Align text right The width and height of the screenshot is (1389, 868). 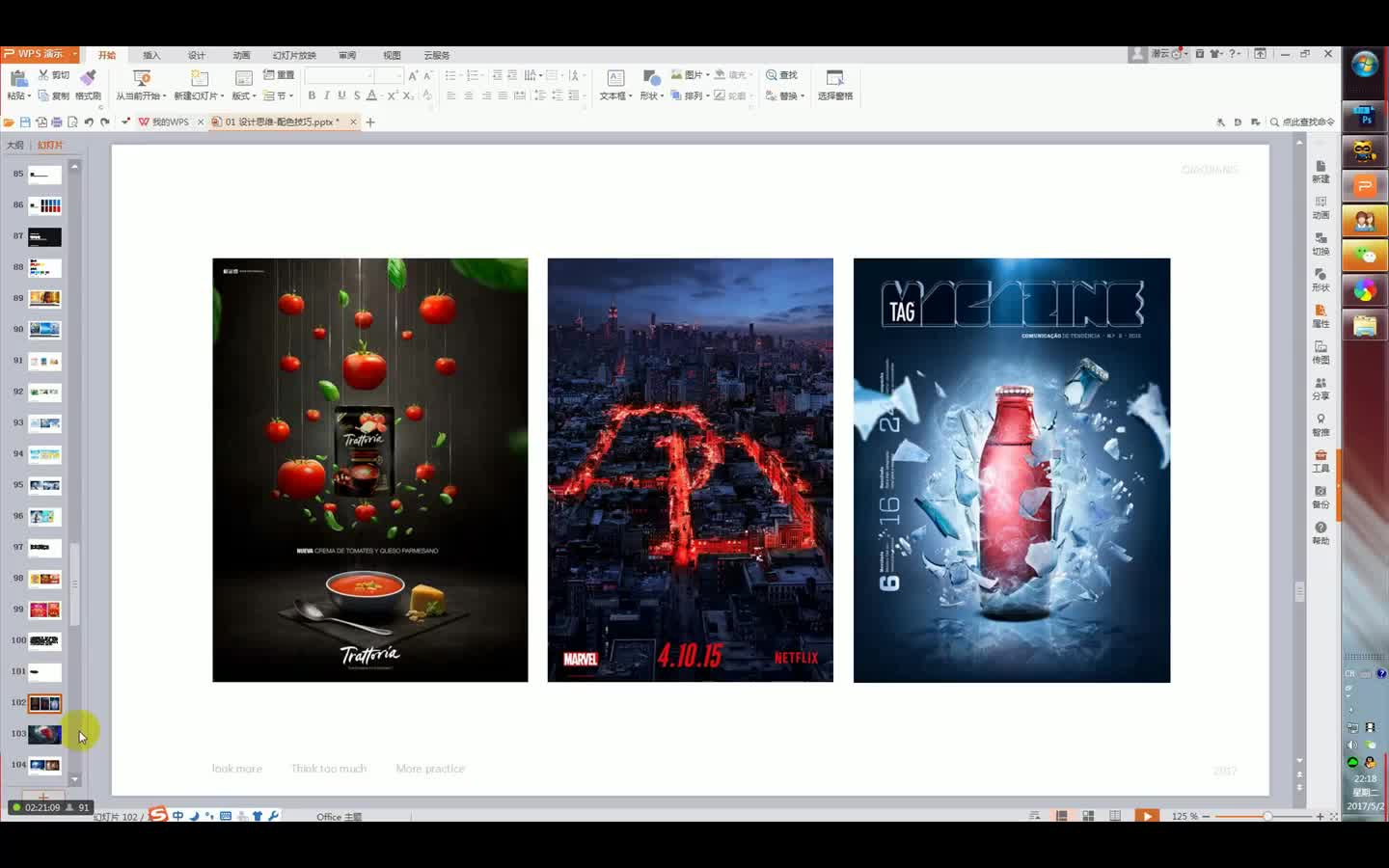[x=486, y=95]
